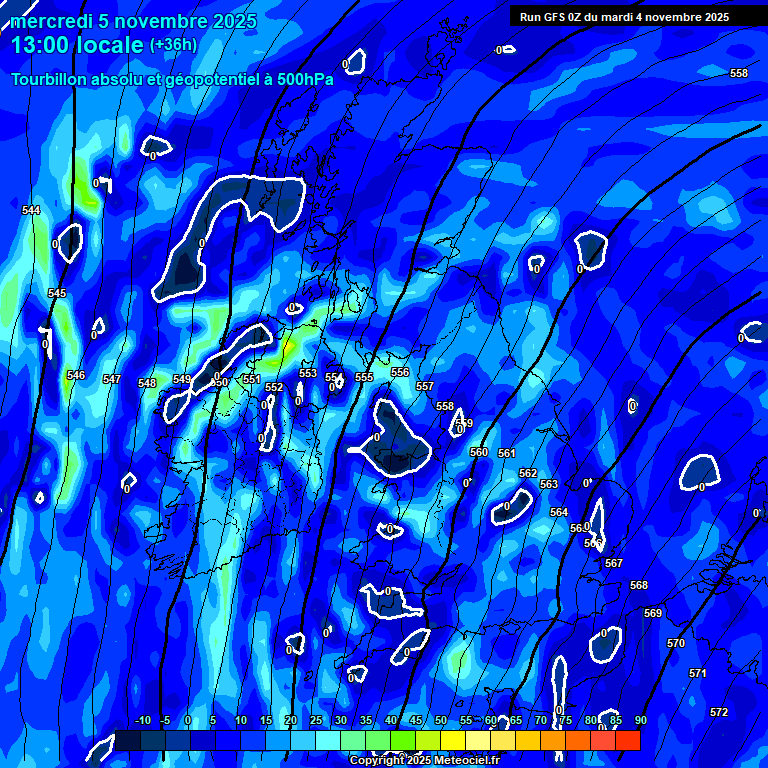Select the 567 contour label
This screenshot has height=768, width=768.
pyautogui.click(x=614, y=563)
